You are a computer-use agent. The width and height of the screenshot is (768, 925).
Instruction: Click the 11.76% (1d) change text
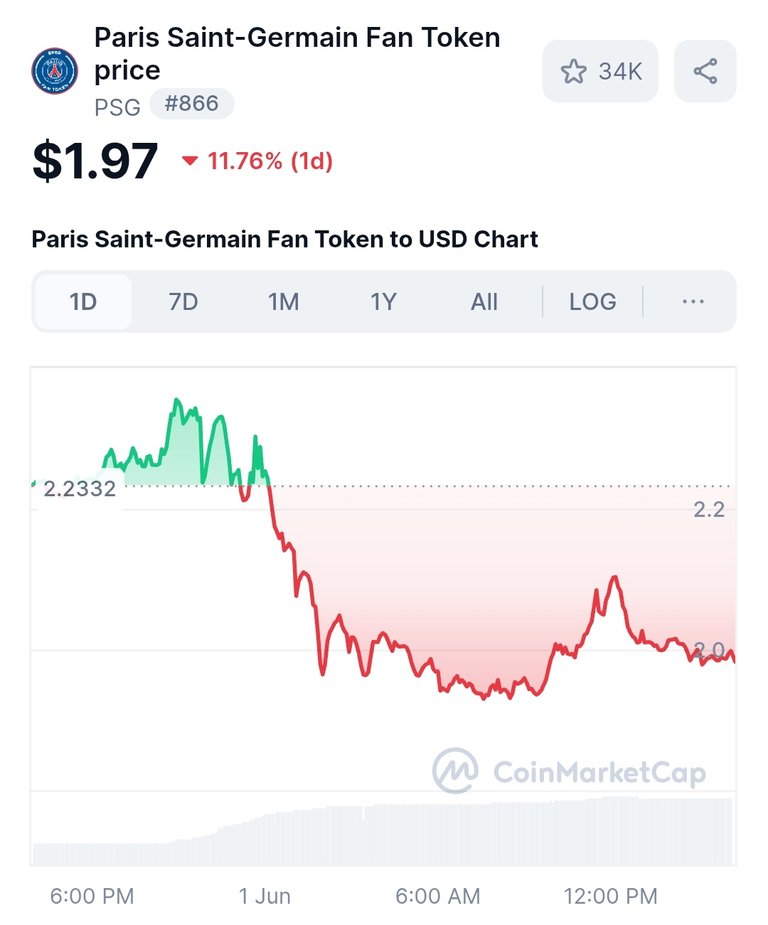click(270, 160)
